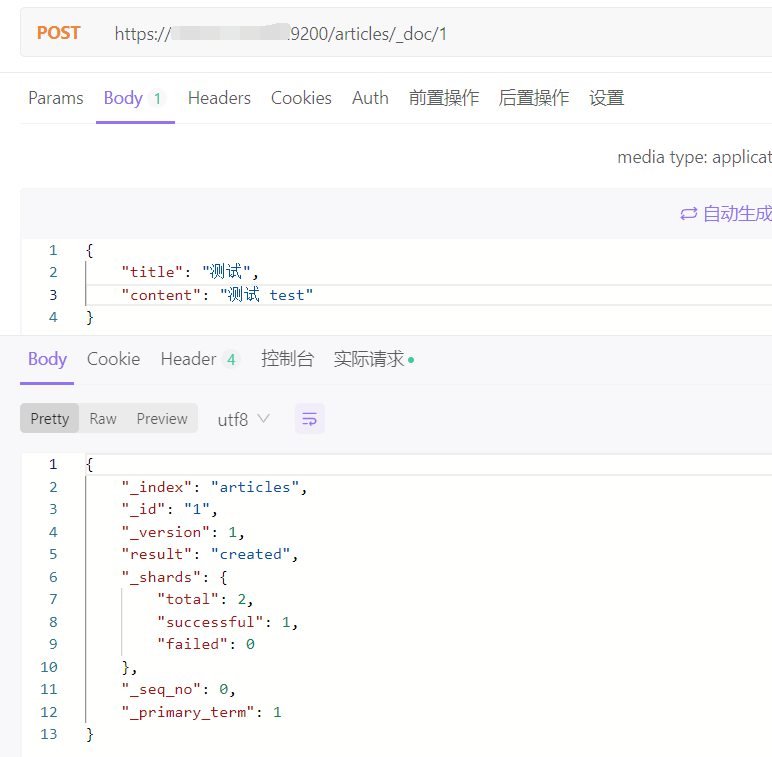This screenshot has height=757, width=772.
Task: Open the 前置操作 pre-request tab
Action: pos(444,98)
